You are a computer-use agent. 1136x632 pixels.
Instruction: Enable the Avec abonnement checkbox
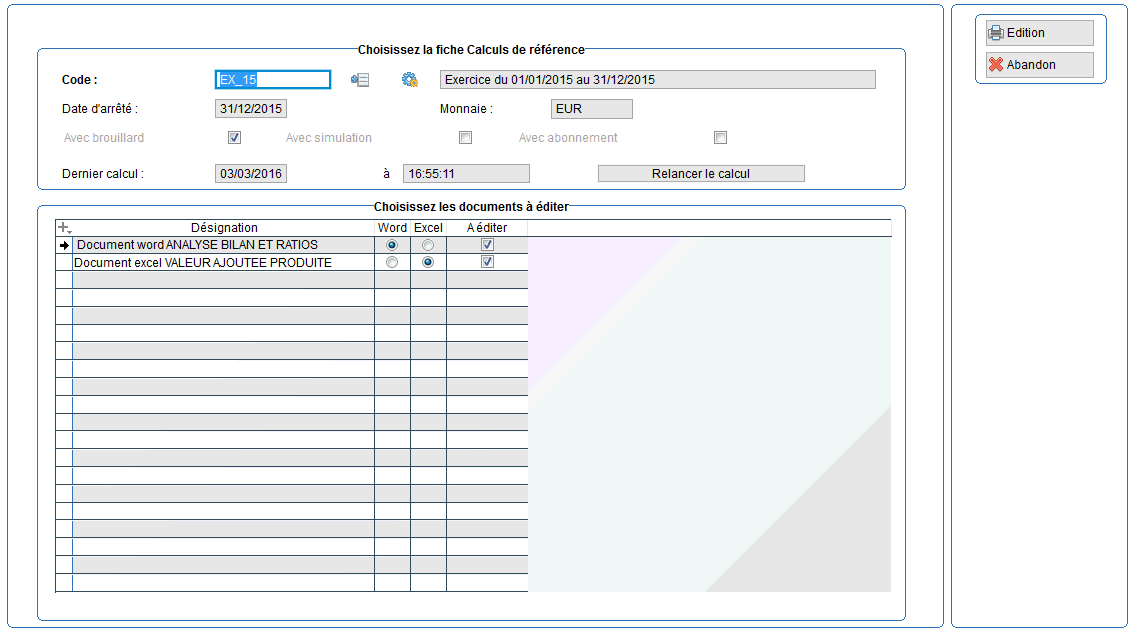[720, 138]
